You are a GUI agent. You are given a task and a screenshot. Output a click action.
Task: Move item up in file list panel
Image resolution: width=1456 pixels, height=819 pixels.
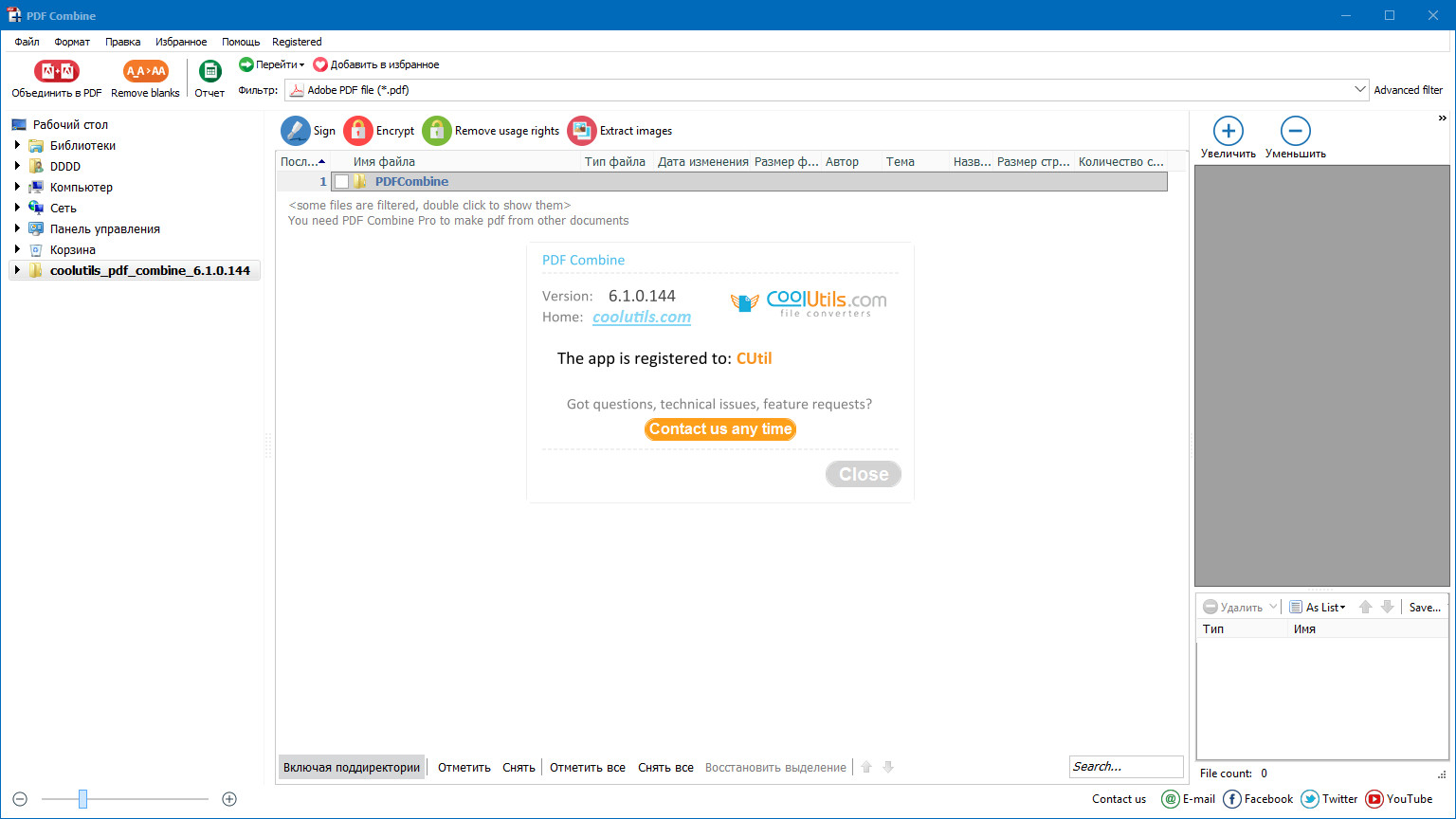(x=1365, y=607)
